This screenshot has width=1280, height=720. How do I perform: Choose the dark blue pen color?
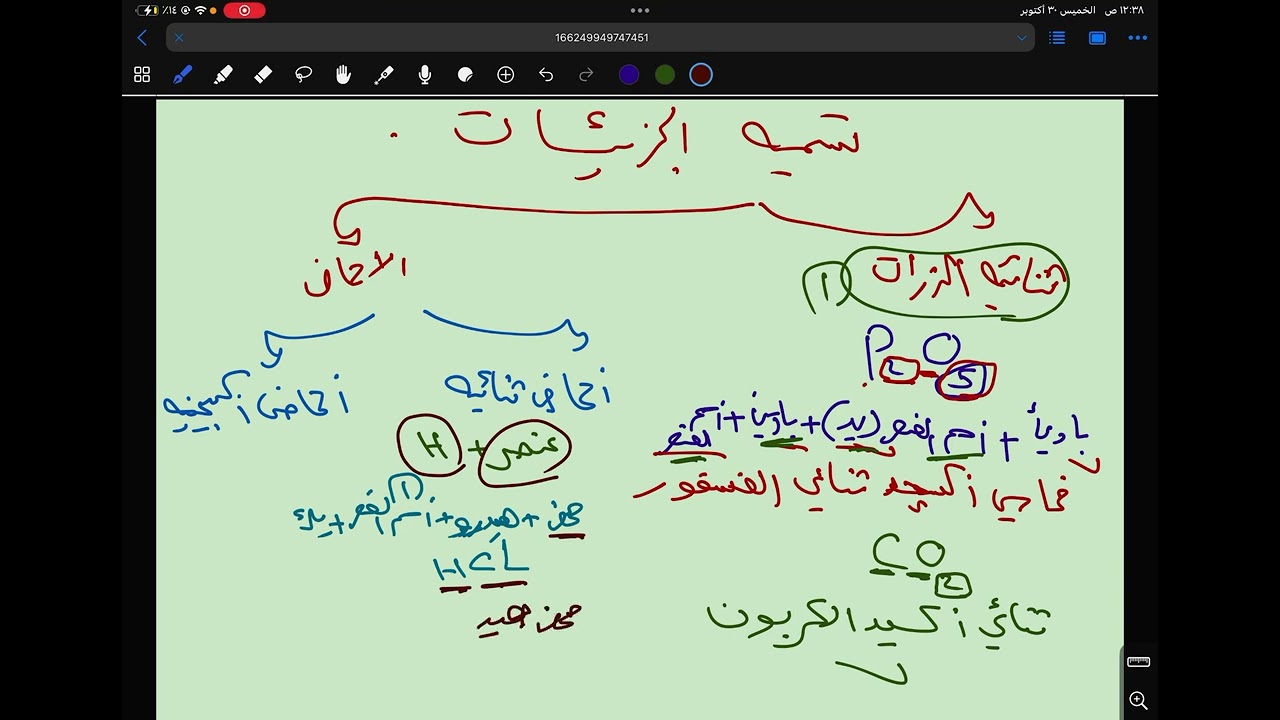pos(629,75)
